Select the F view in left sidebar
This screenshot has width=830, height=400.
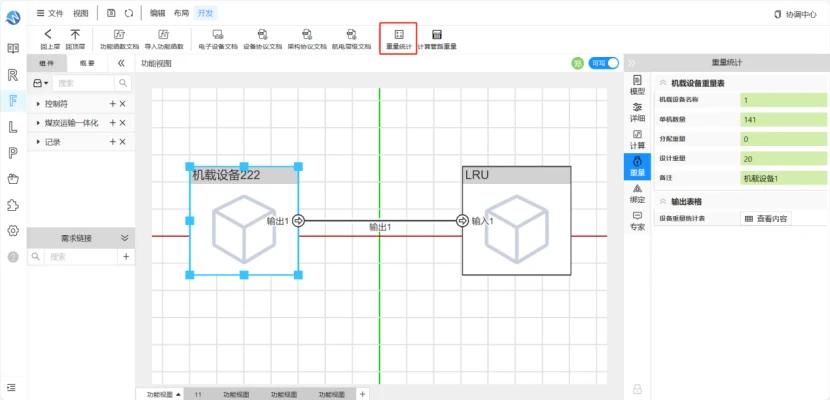tap(13, 101)
